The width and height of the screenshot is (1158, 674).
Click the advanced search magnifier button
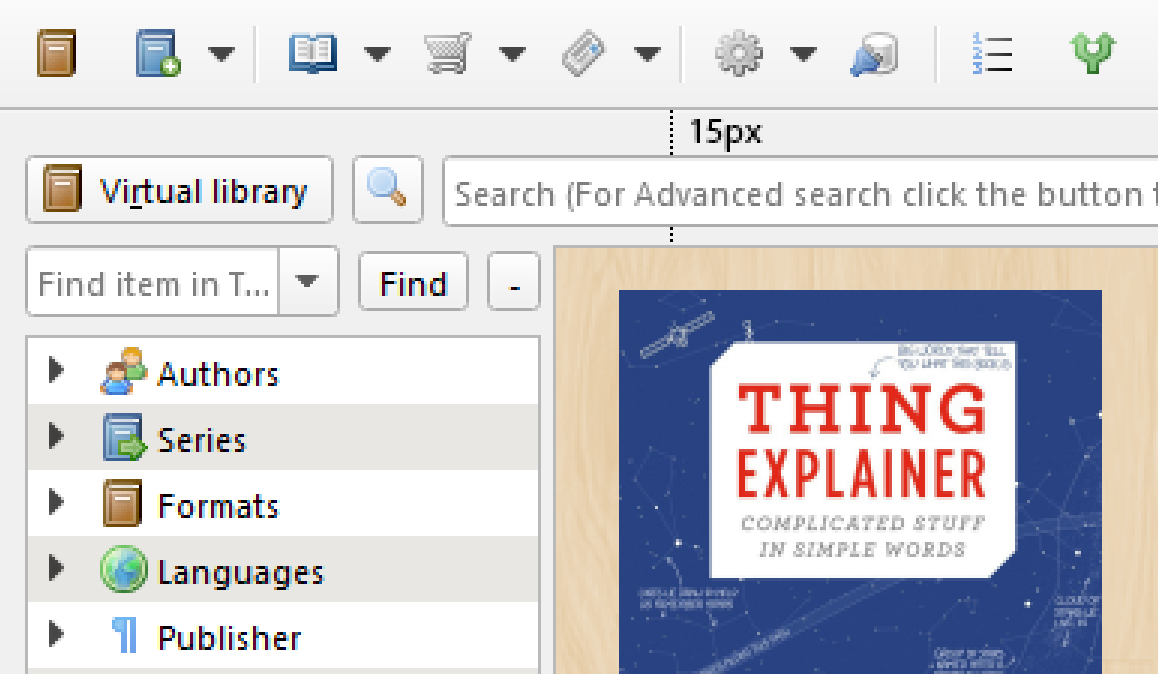pyautogui.click(x=388, y=190)
